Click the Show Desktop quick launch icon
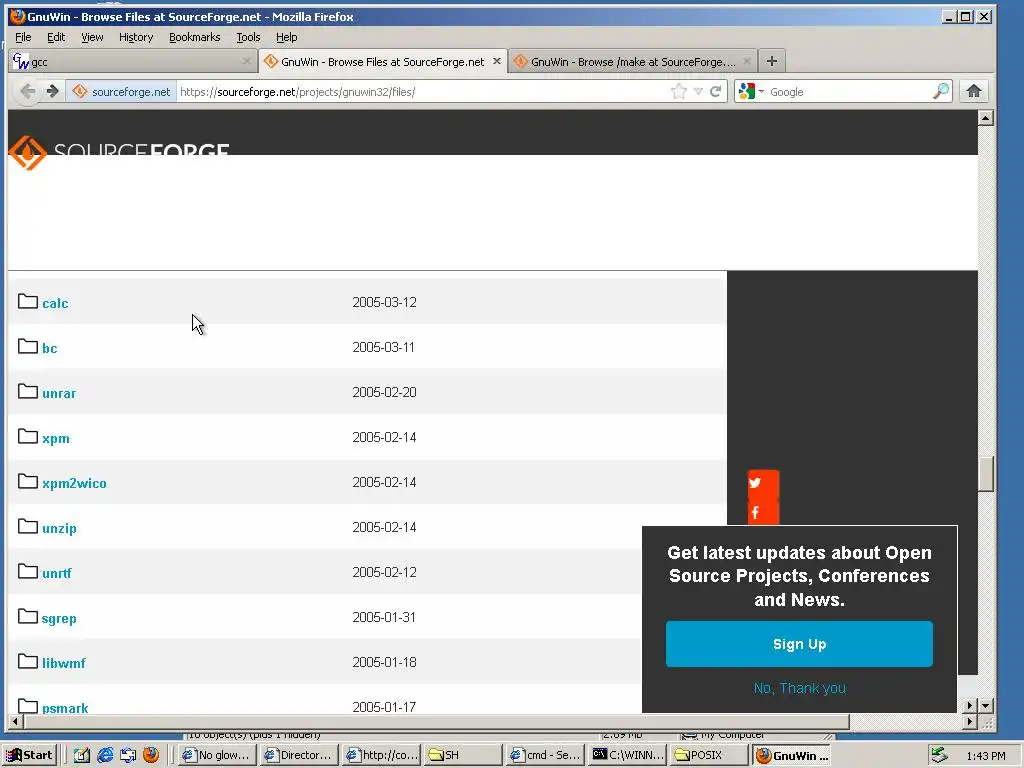Screen dimensions: 1024x768 [82, 755]
